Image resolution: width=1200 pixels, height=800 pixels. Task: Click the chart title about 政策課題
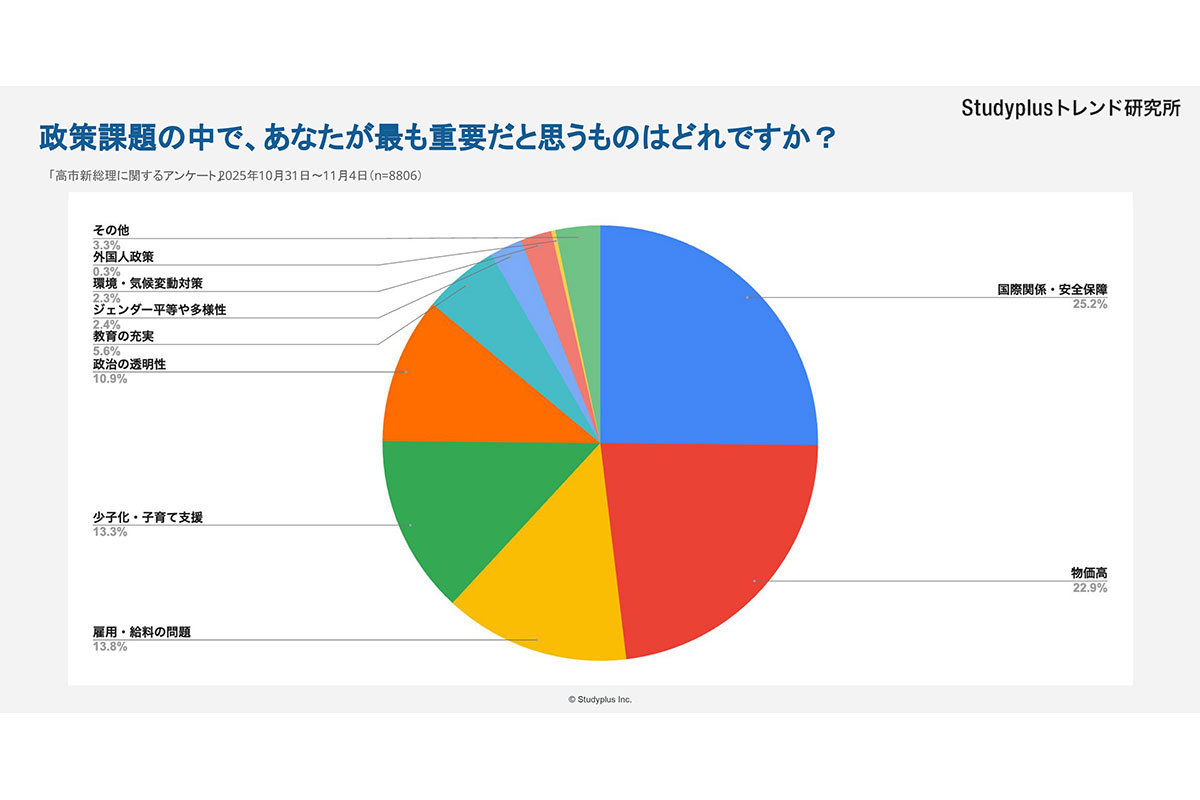[437, 137]
